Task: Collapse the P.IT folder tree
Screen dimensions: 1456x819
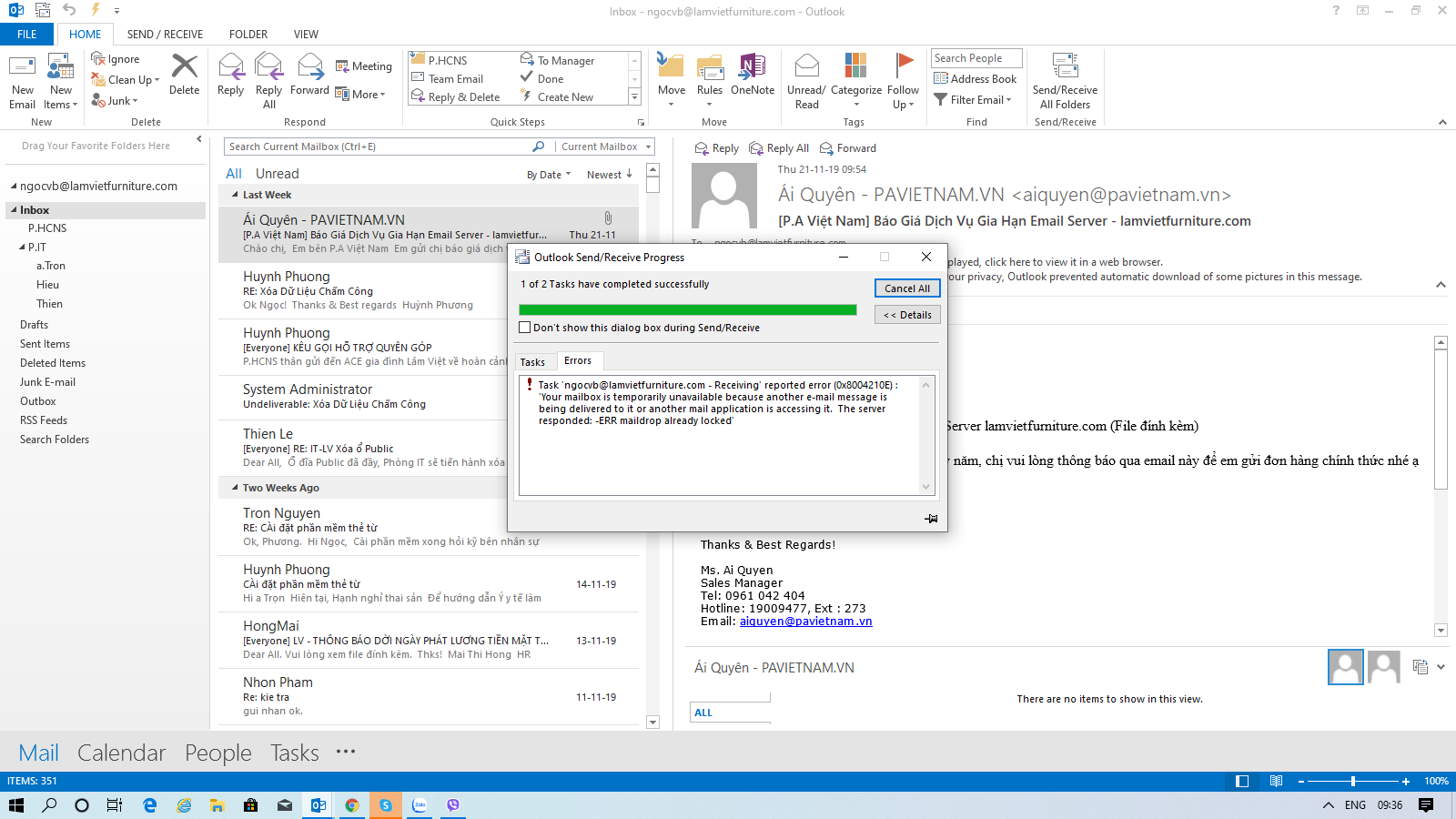Action: tap(23, 248)
